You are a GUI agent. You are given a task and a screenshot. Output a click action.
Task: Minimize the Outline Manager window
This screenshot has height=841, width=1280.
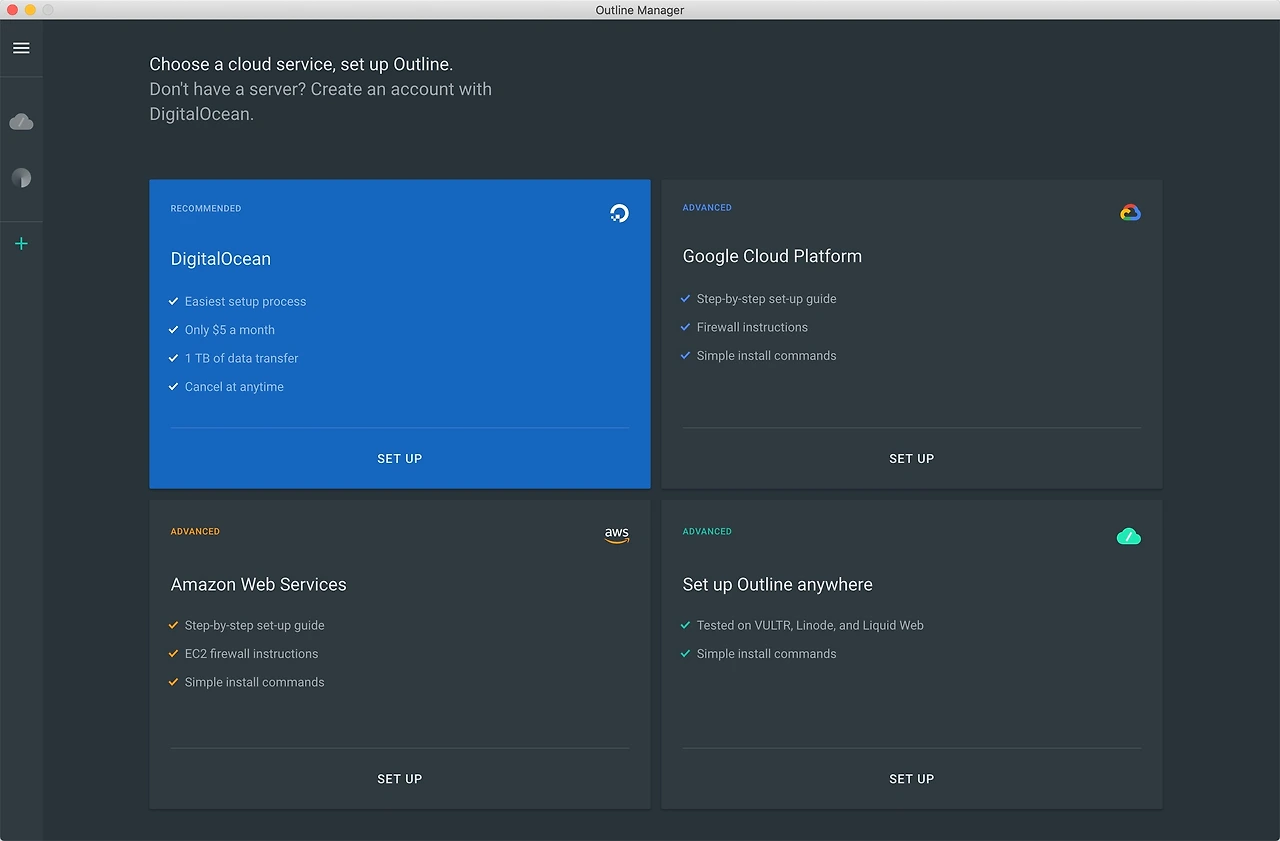coord(30,10)
